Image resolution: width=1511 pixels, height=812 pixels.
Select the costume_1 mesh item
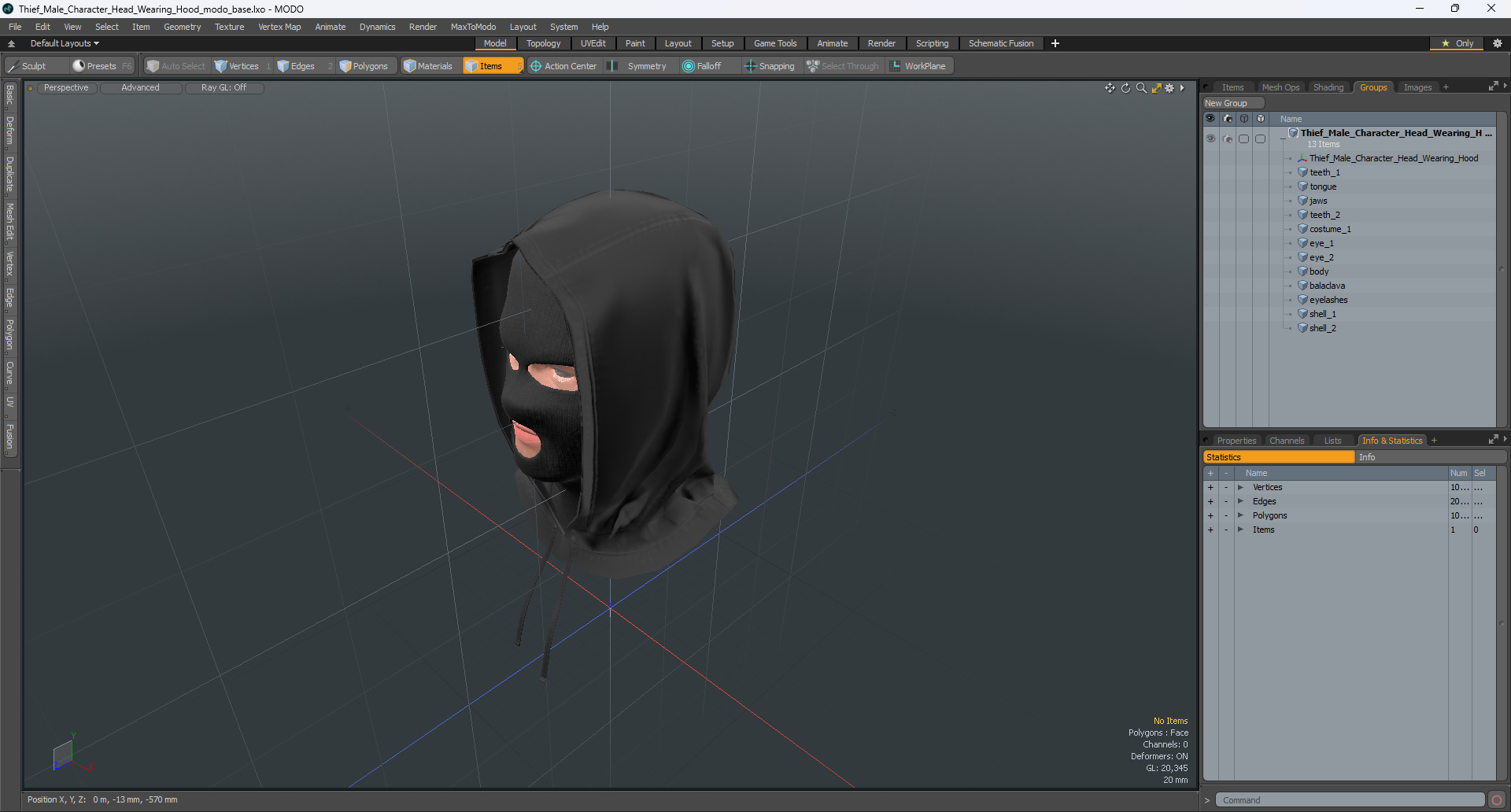pyautogui.click(x=1329, y=229)
